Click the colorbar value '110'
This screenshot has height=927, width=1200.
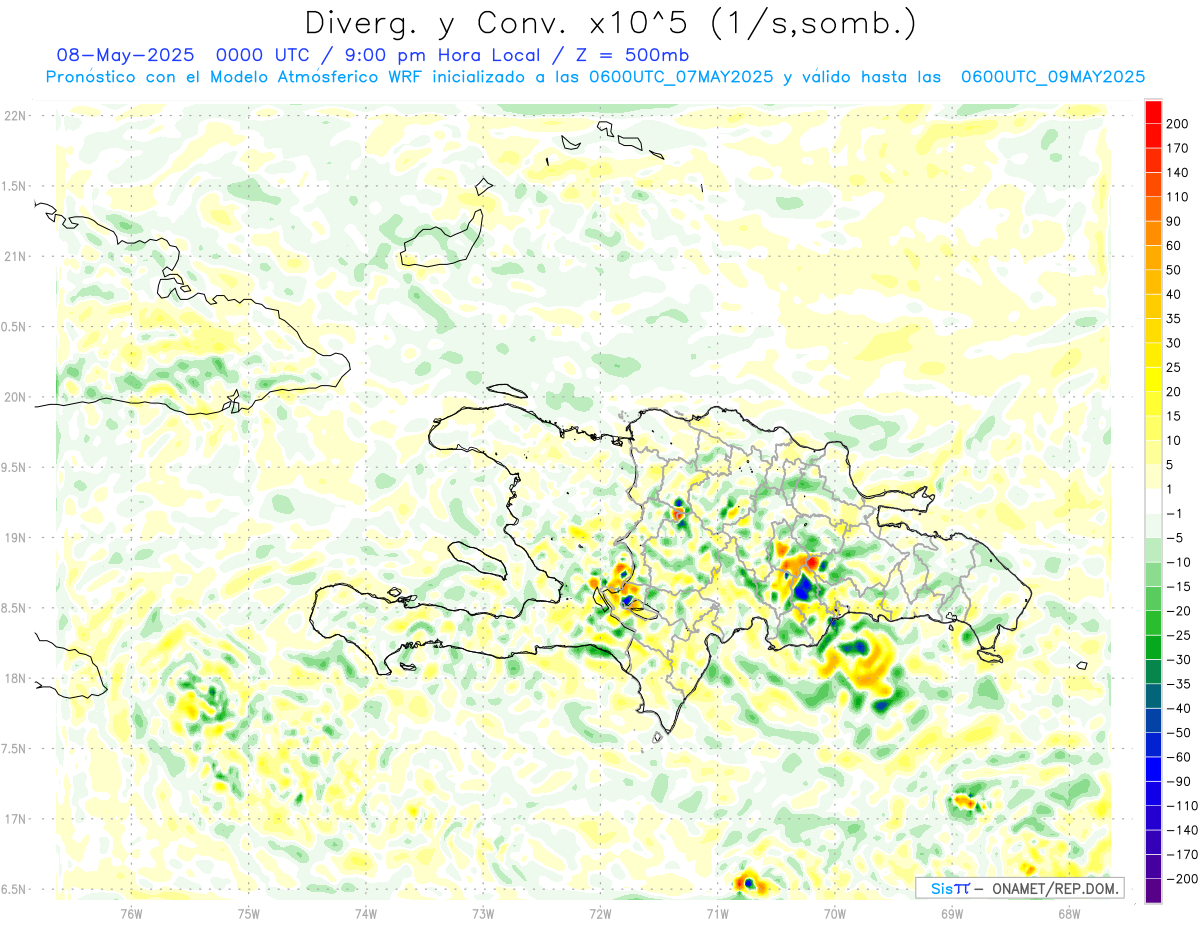pyautogui.click(x=1178, y=197)
